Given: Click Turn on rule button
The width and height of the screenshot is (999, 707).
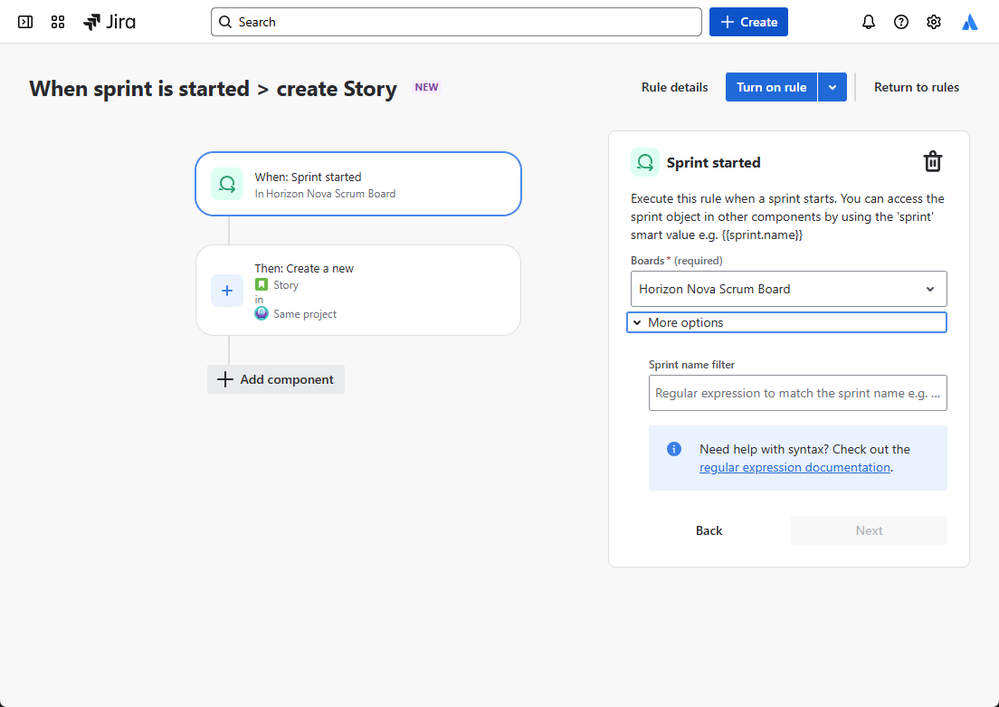Looking at the screenshot, I should point(771,87).
